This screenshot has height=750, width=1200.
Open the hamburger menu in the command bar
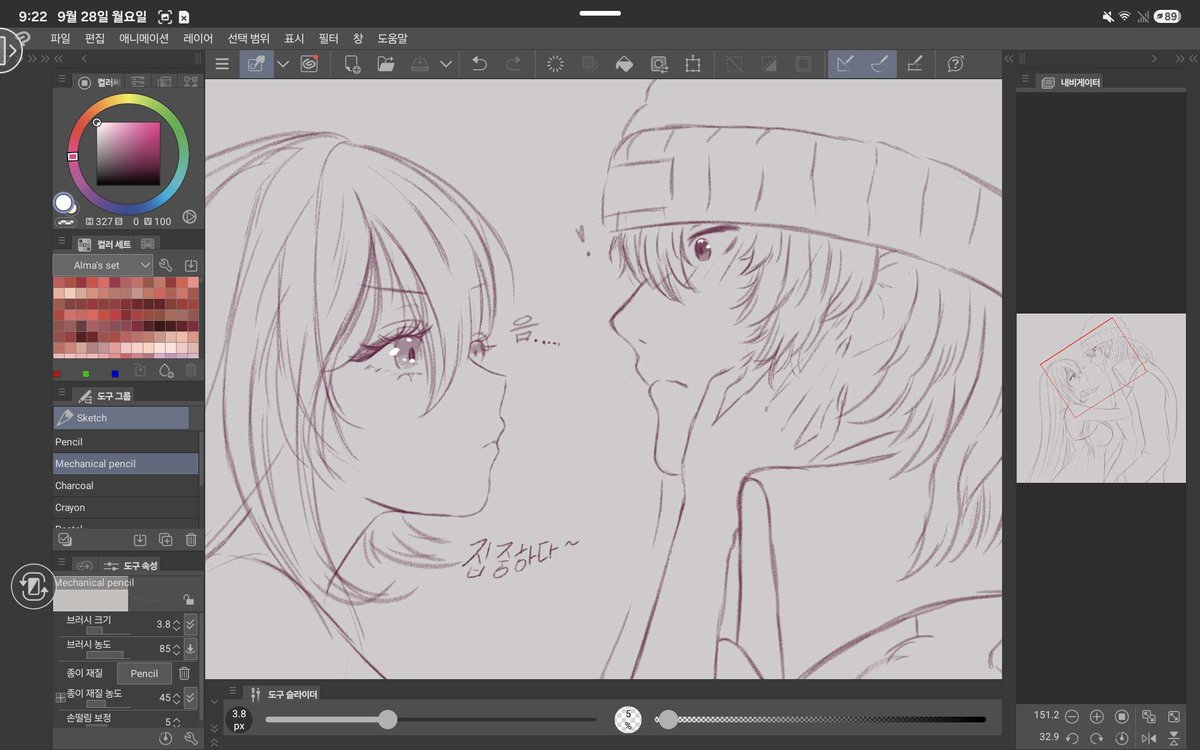tap(222, 64)
